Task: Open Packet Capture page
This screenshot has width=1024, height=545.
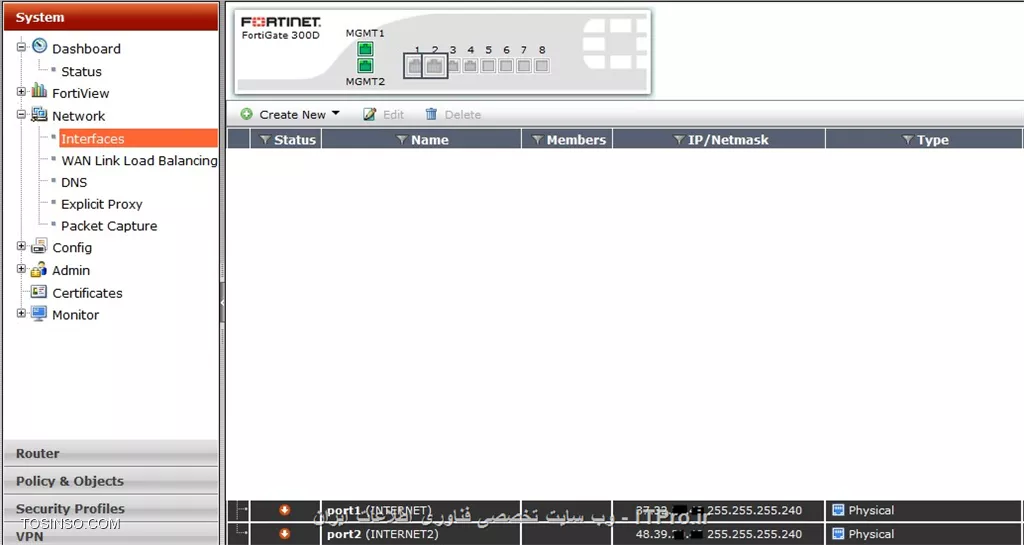Action: [109, 226]
